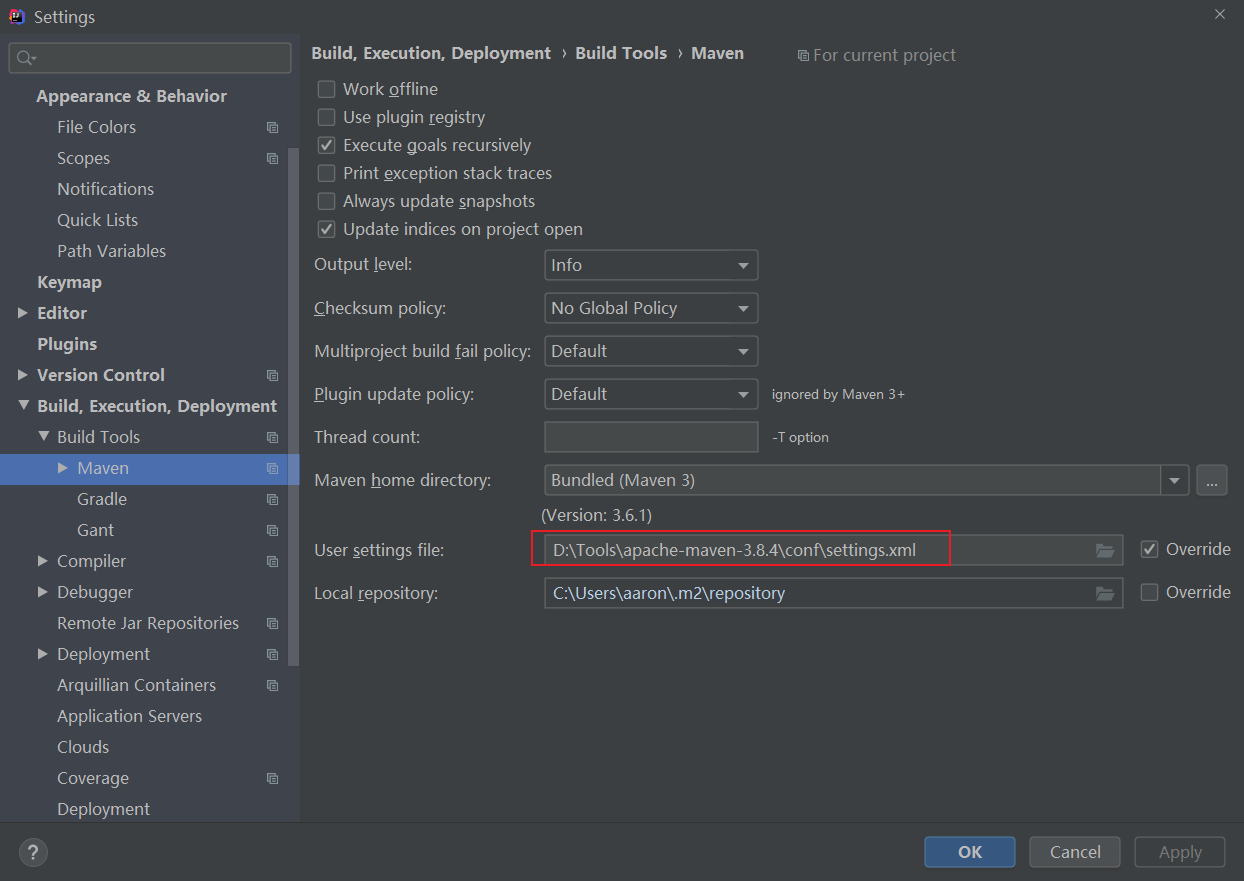This screenshot has height=881, width=1244.
Task: Click the Cancel button
Action: coord(1075,852)
